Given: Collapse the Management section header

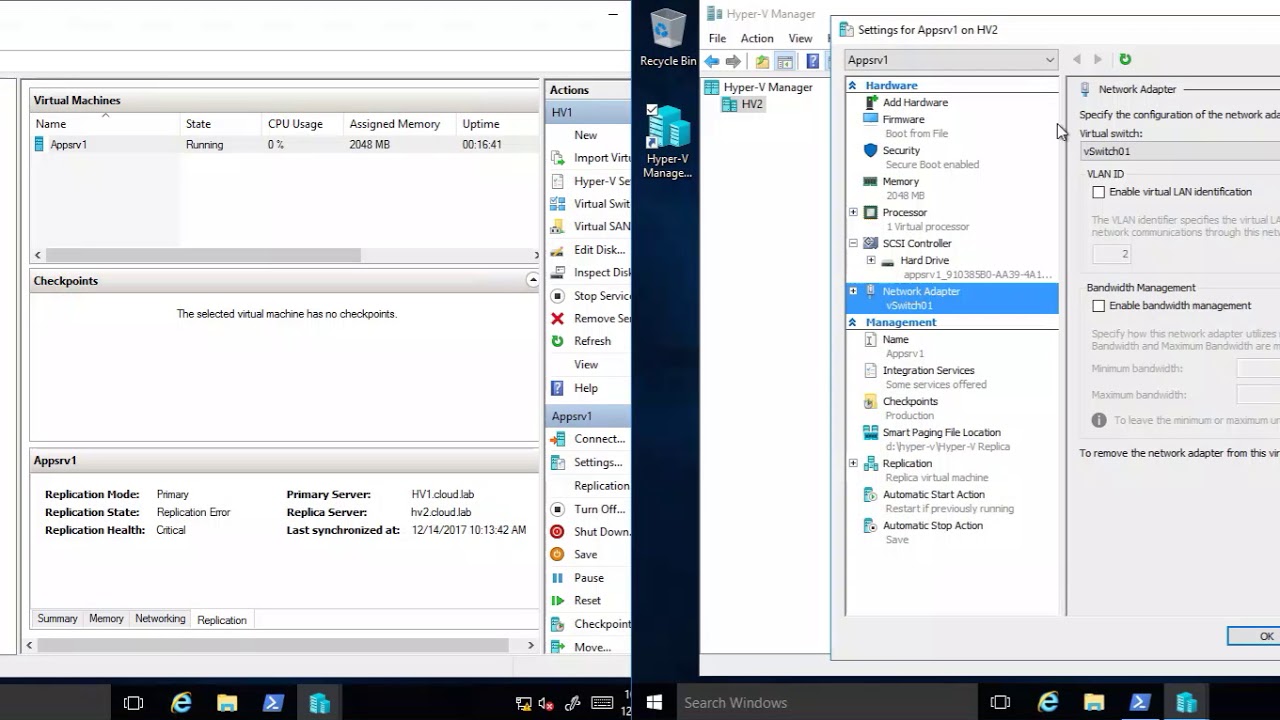Looking at the screenshot, I should [852, 323].
